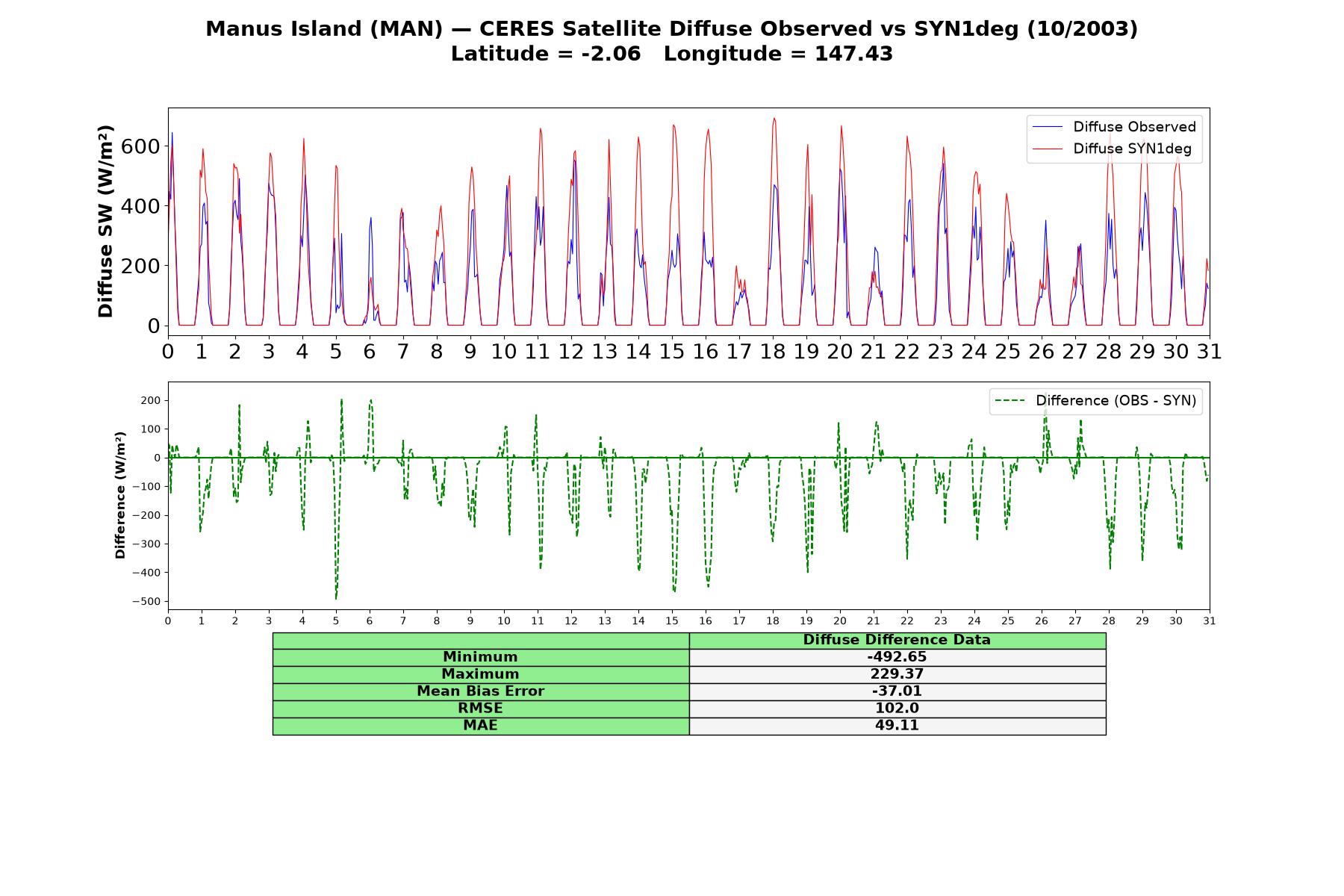Image resolution: width=1344 pixels, height=896 pixels.
Task: Click the Mean Bias Error row label
Action: pyautogui.click(x=480, y=691)
